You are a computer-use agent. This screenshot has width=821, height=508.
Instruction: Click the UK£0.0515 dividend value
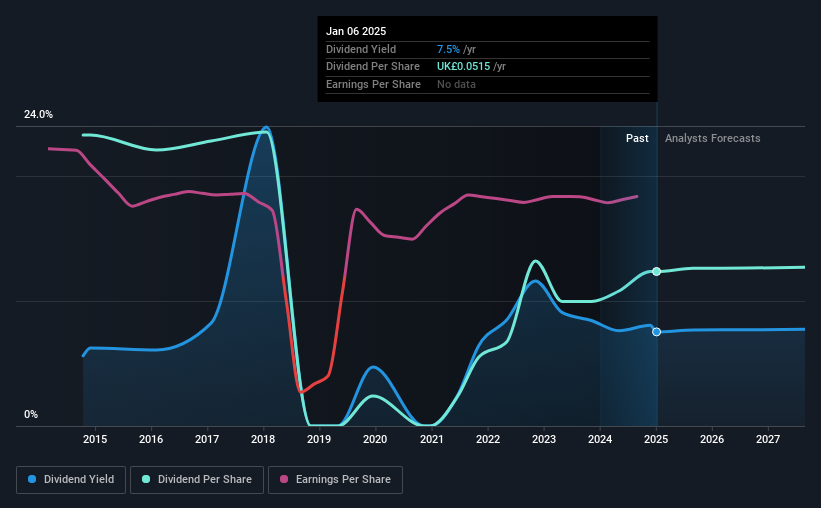[463, 67]
